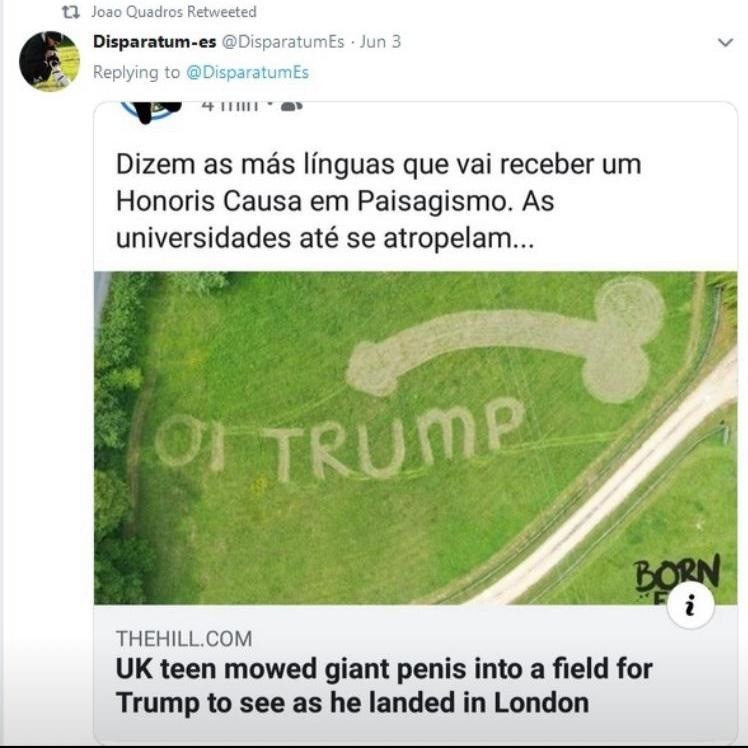Open blue @DisparatumEs in Replying to line

(247, 73)
